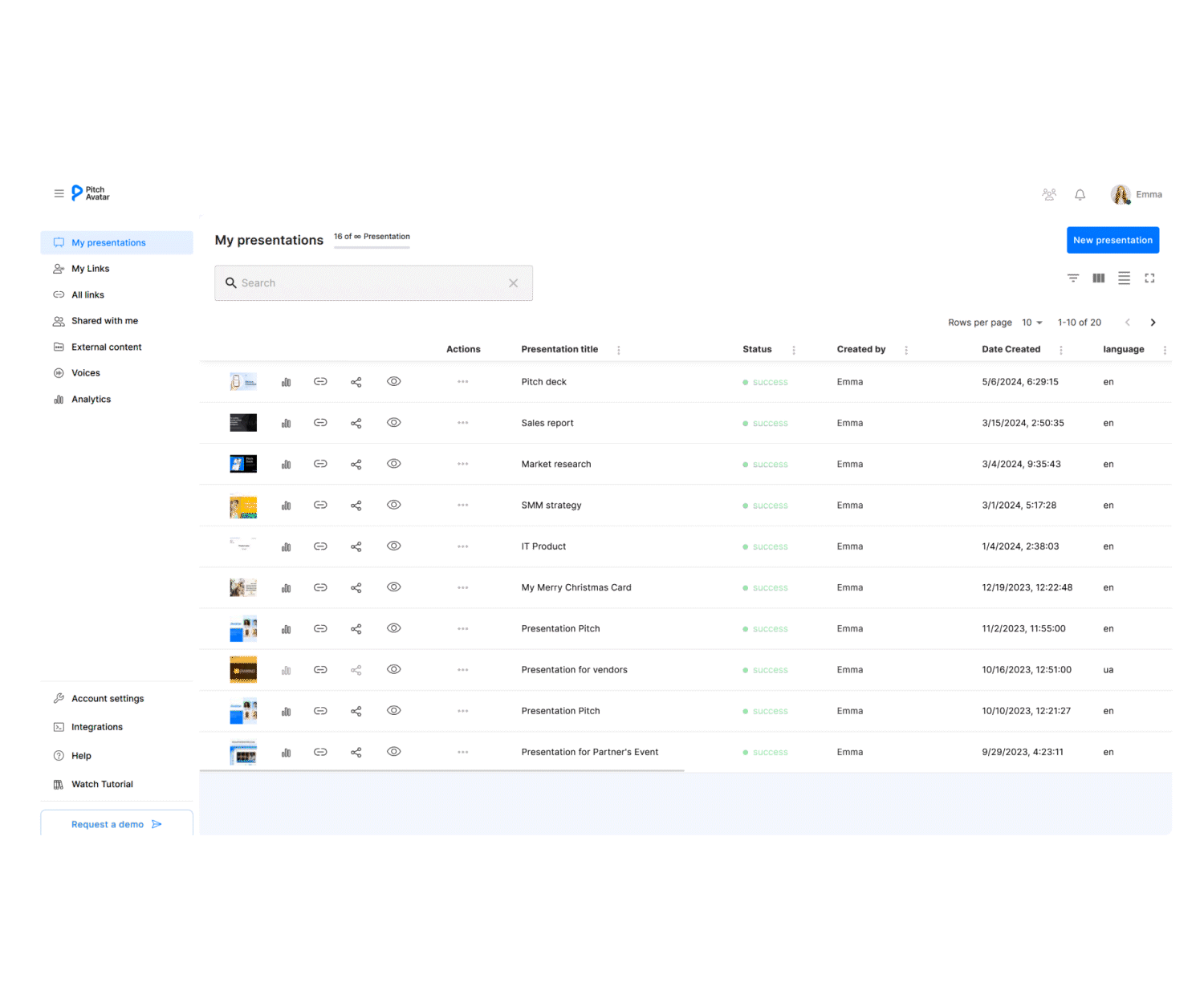Preview IT Product with eye icon
This screenshot has height=1007, width=1204.
[x=393, y=546]
